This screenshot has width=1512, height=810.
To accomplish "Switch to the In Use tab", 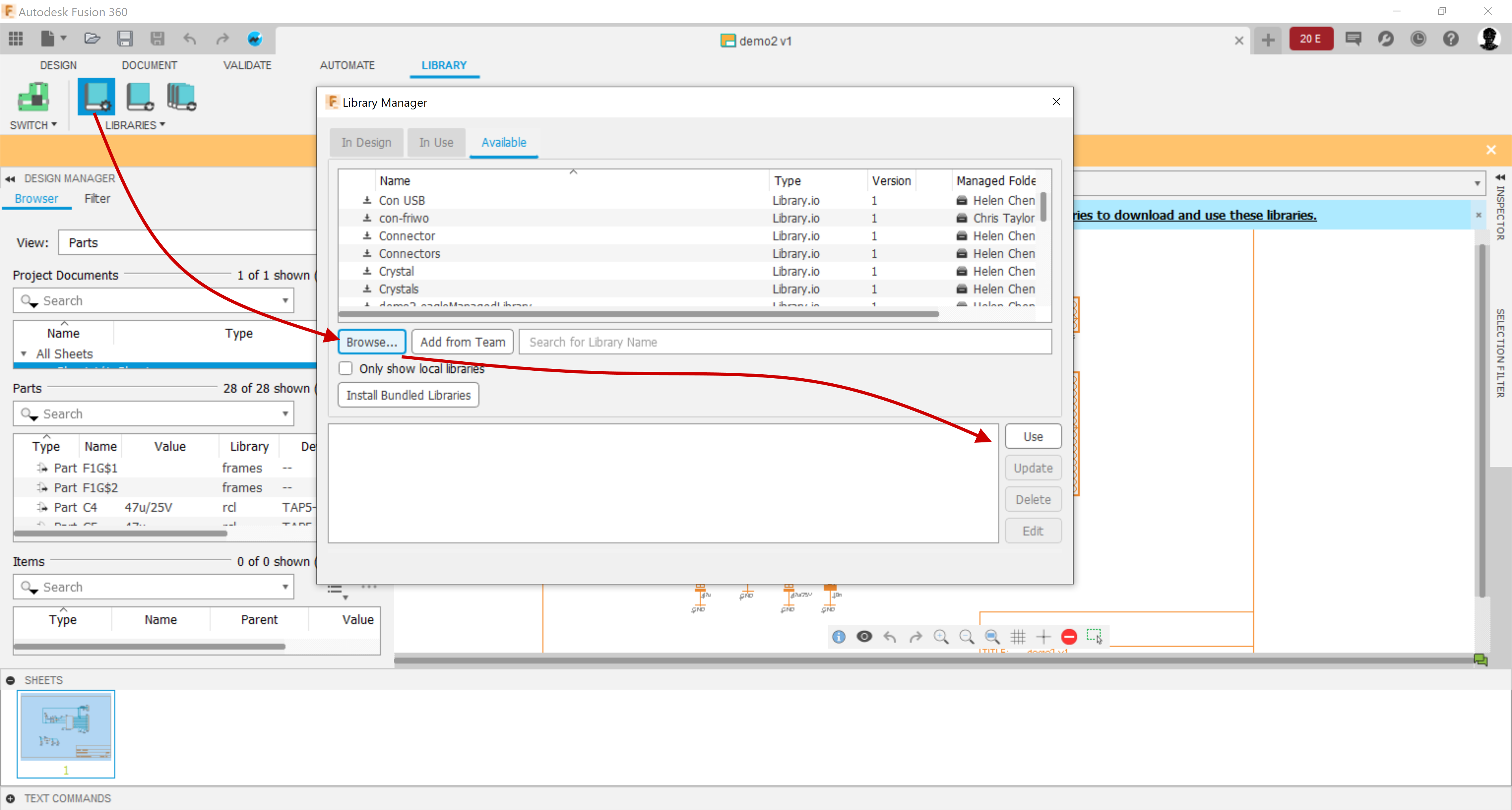I will [x=435, y=142].
